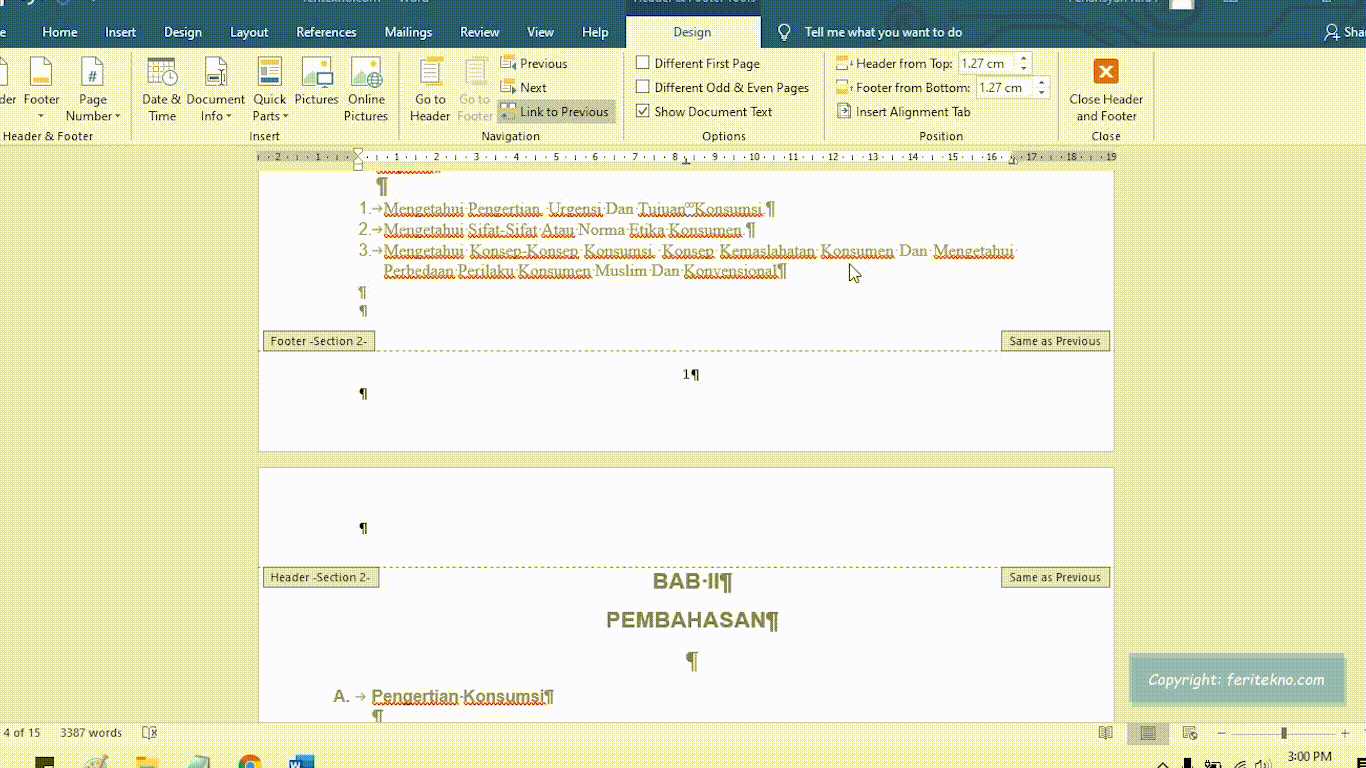Switch to the Insert tab
1366x768 pixels.
click(x=120, y=32)
